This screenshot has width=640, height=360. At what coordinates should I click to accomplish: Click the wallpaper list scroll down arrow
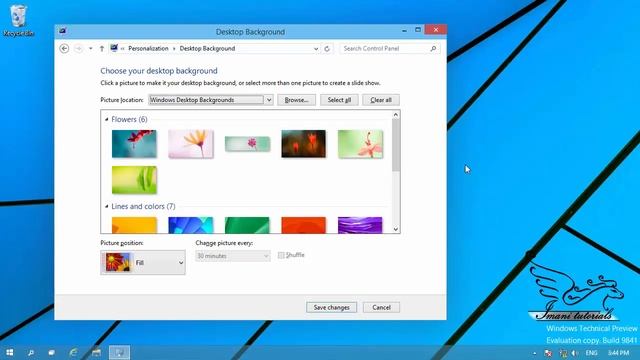click(x=396, y=229)
